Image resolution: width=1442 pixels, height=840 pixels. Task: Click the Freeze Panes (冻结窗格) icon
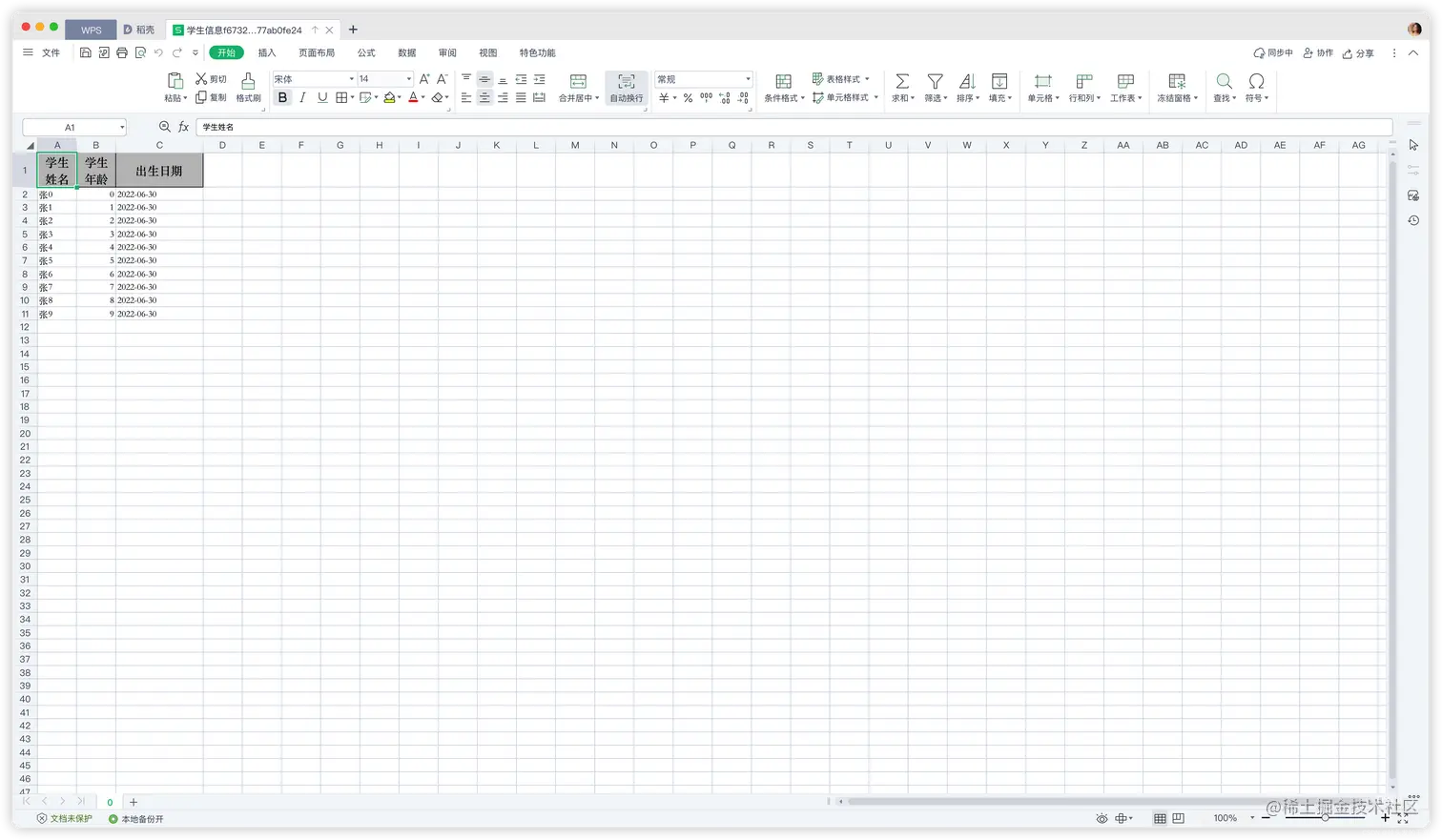[1177, 81]
